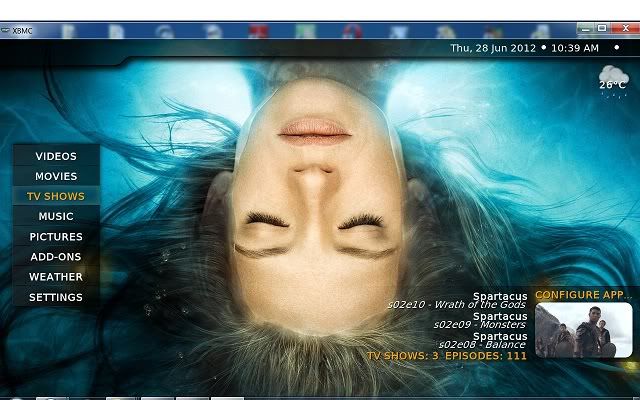The image size is (640, 400).
Task: Play Spartacus s02e08 - Balance episode
Action: (x=482, y=340)
